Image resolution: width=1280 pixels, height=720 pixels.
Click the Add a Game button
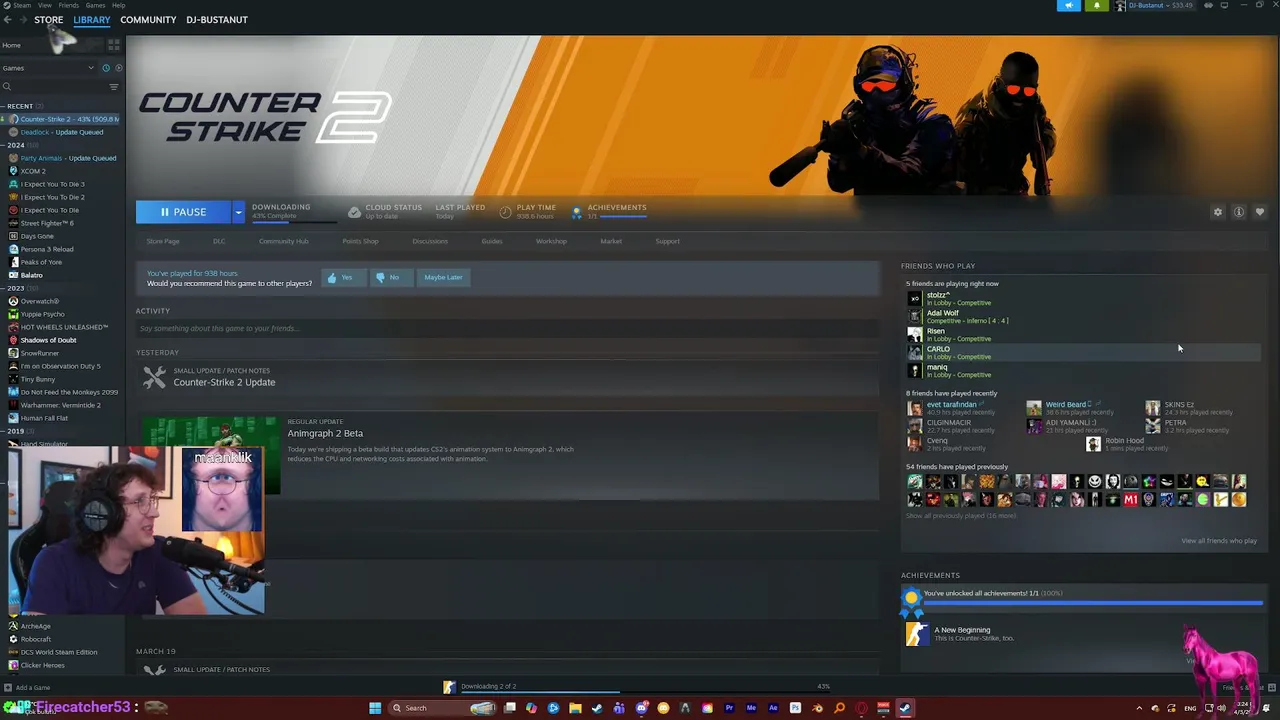click(27, 687)
